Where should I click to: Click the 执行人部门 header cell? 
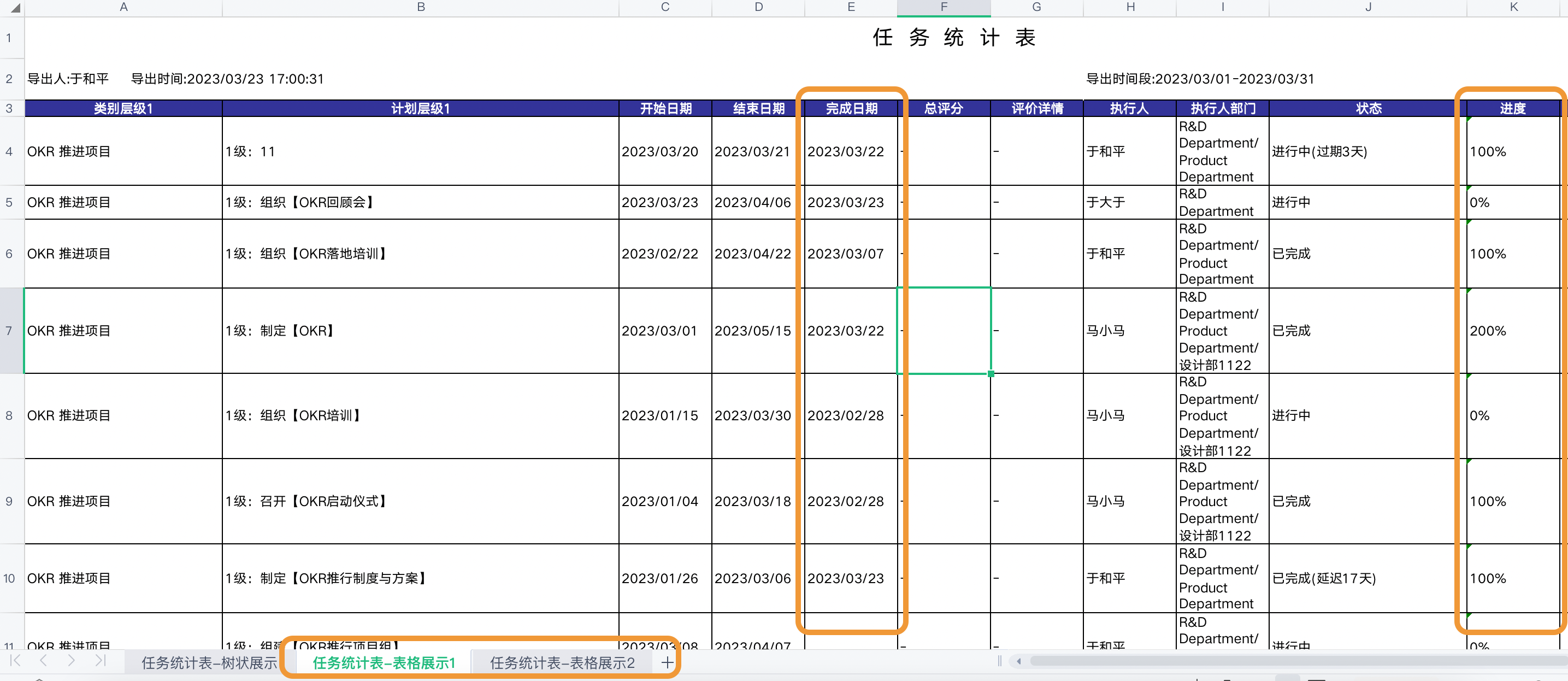pos(1222,108)
